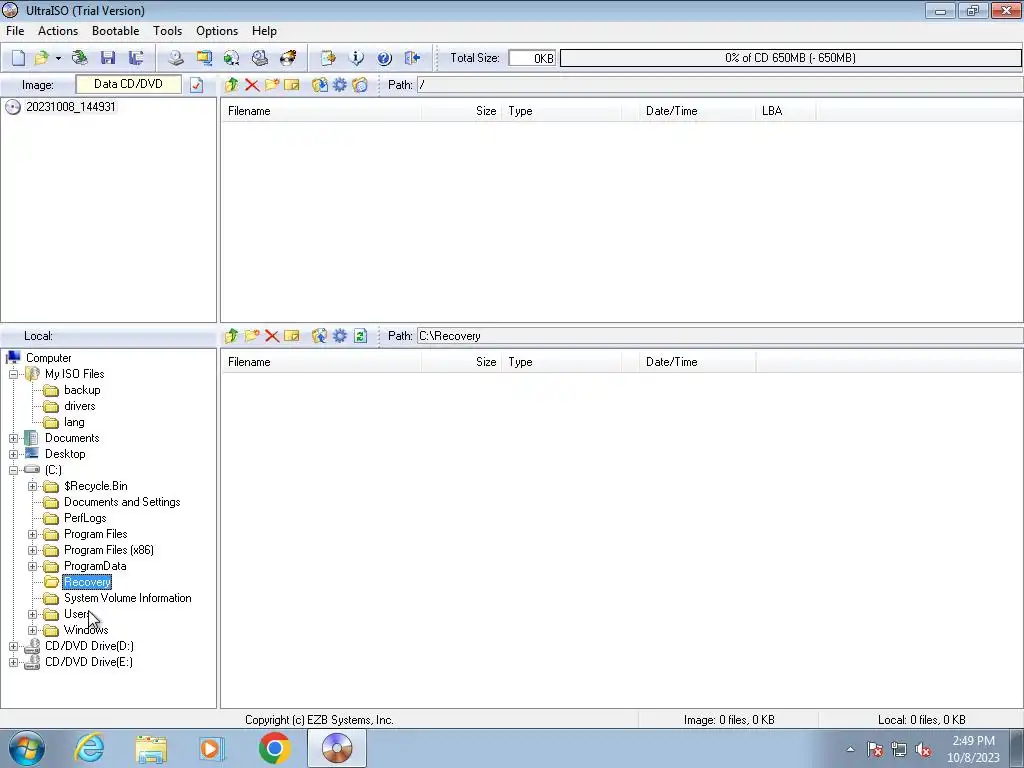
Task: Click the New image toolbar icon
Action: 18,58
